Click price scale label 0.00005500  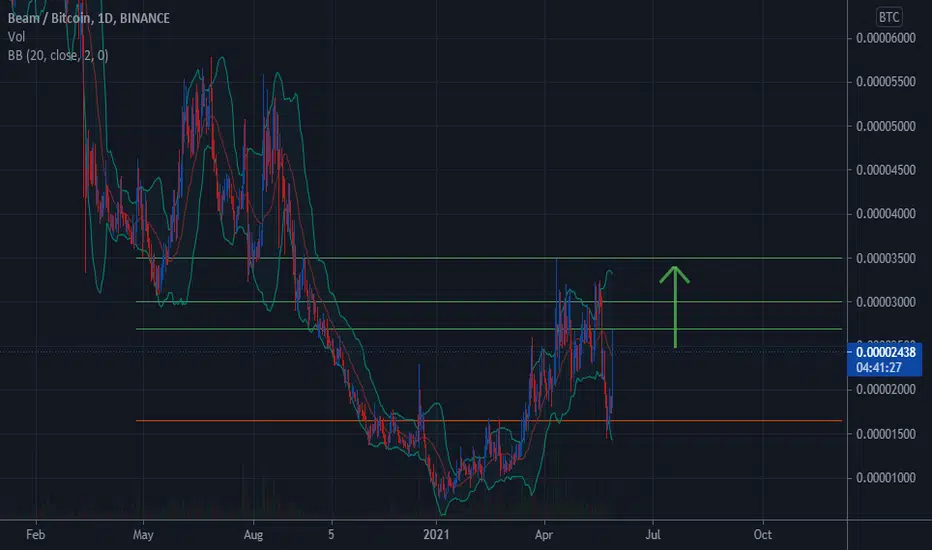tap(886, 82)
